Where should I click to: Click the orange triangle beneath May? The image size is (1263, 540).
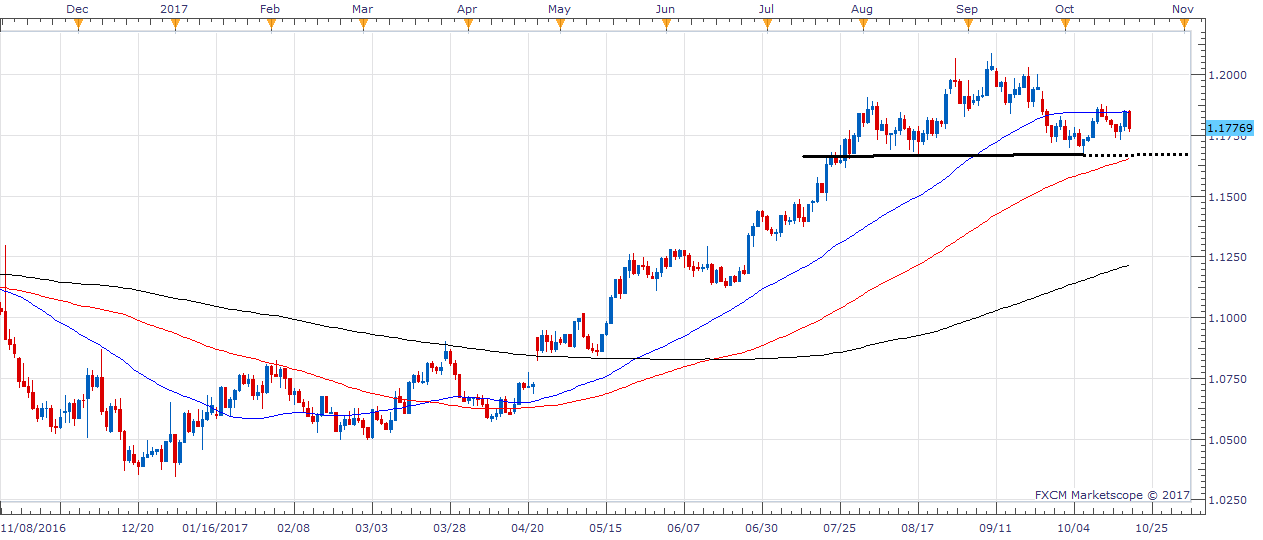[560, 24]
